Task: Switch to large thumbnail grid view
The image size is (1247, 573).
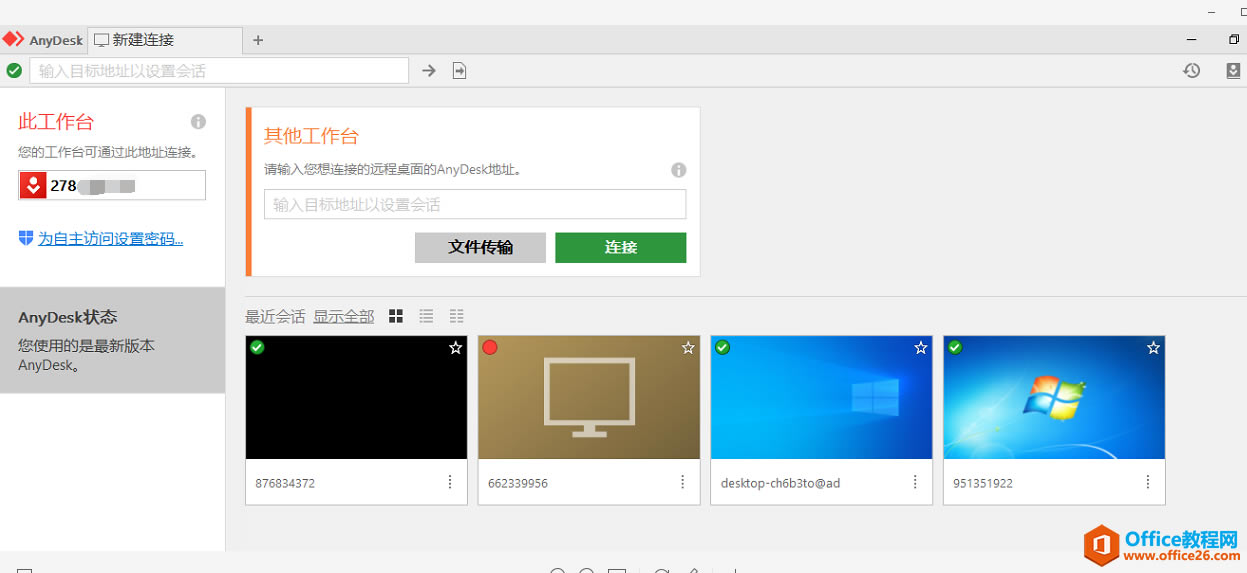Action: coord(396,316)
